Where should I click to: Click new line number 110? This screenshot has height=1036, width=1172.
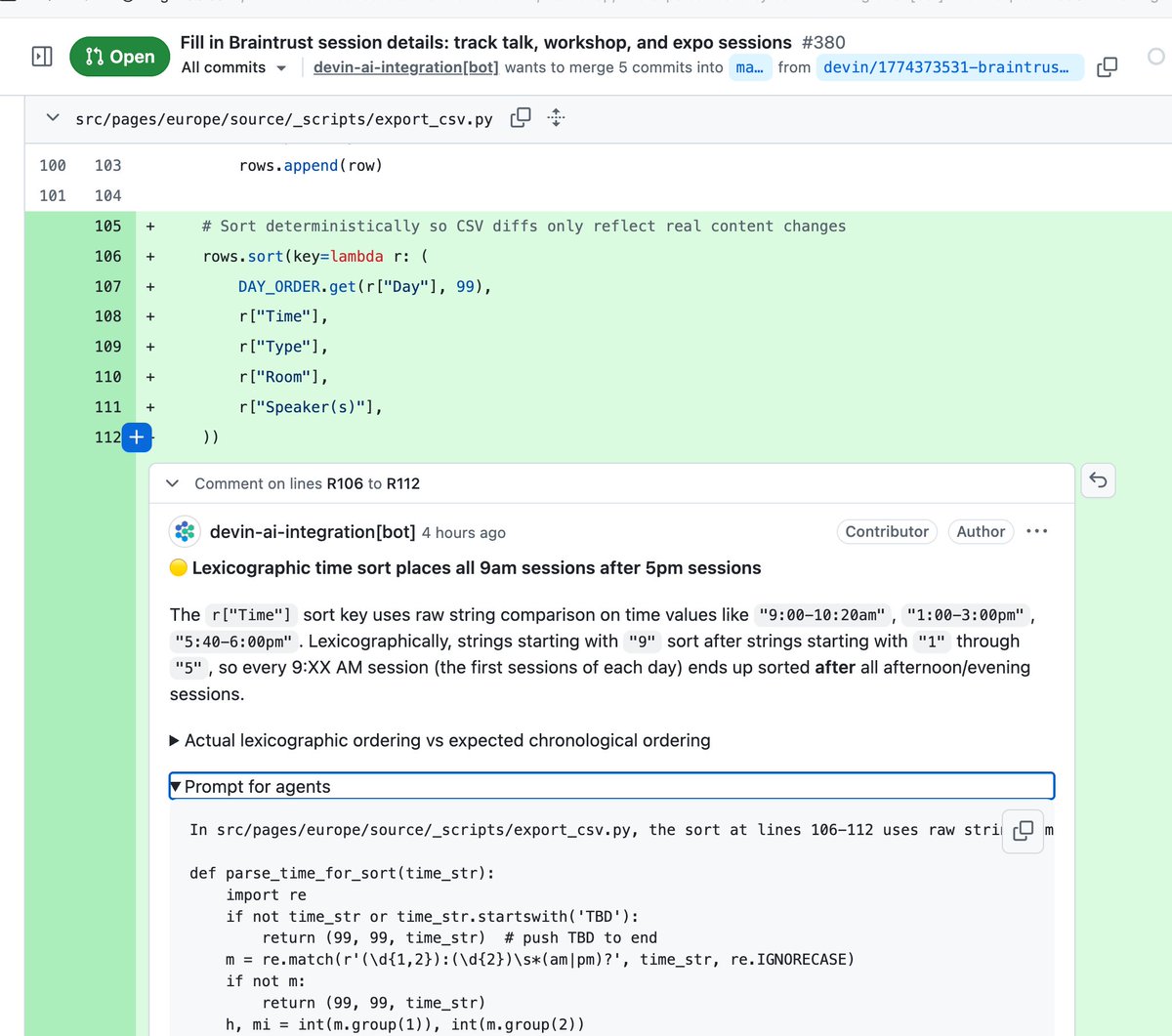(108, 376)
